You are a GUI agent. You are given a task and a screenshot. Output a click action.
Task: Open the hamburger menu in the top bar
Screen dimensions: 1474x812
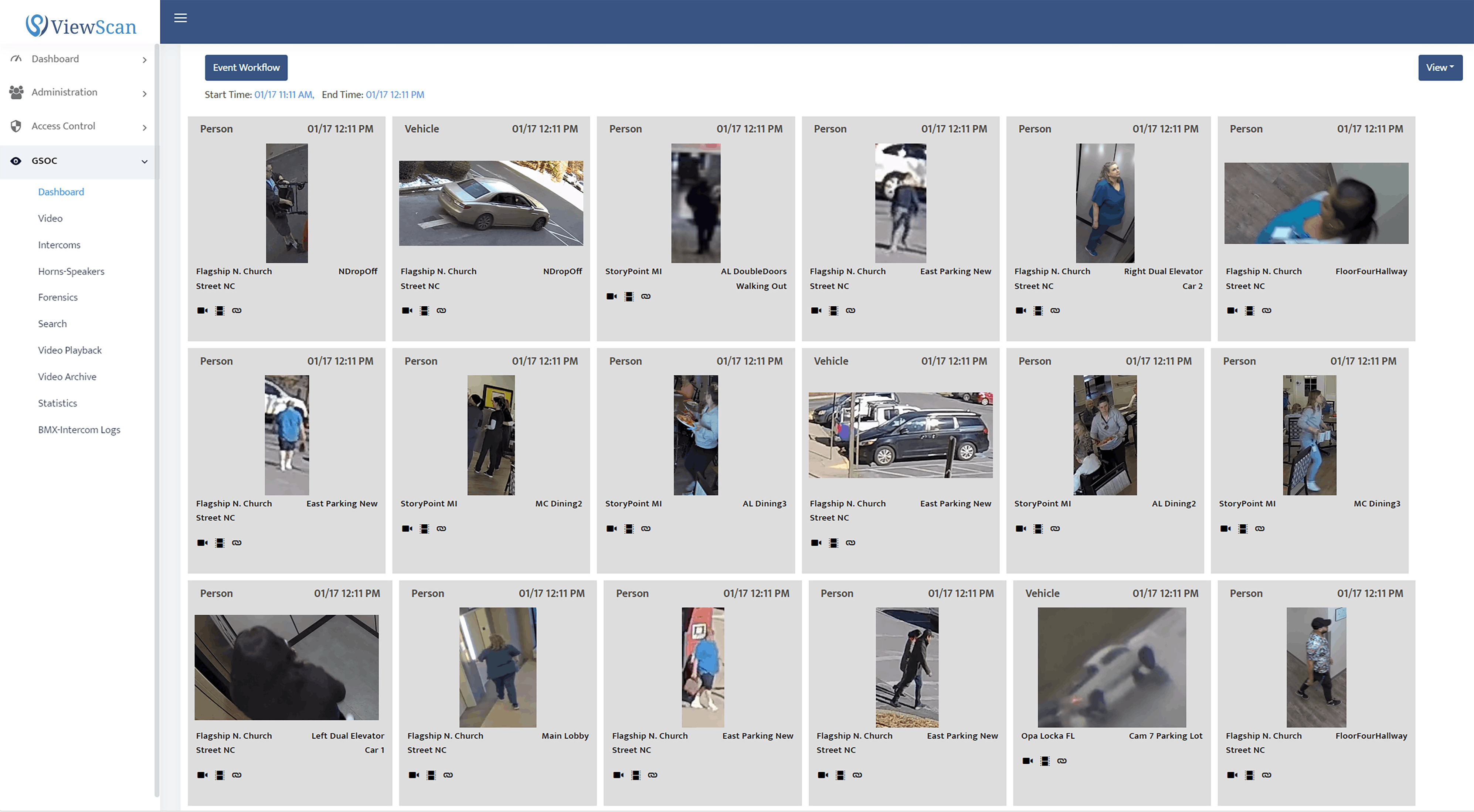click(x=181, y=18)
